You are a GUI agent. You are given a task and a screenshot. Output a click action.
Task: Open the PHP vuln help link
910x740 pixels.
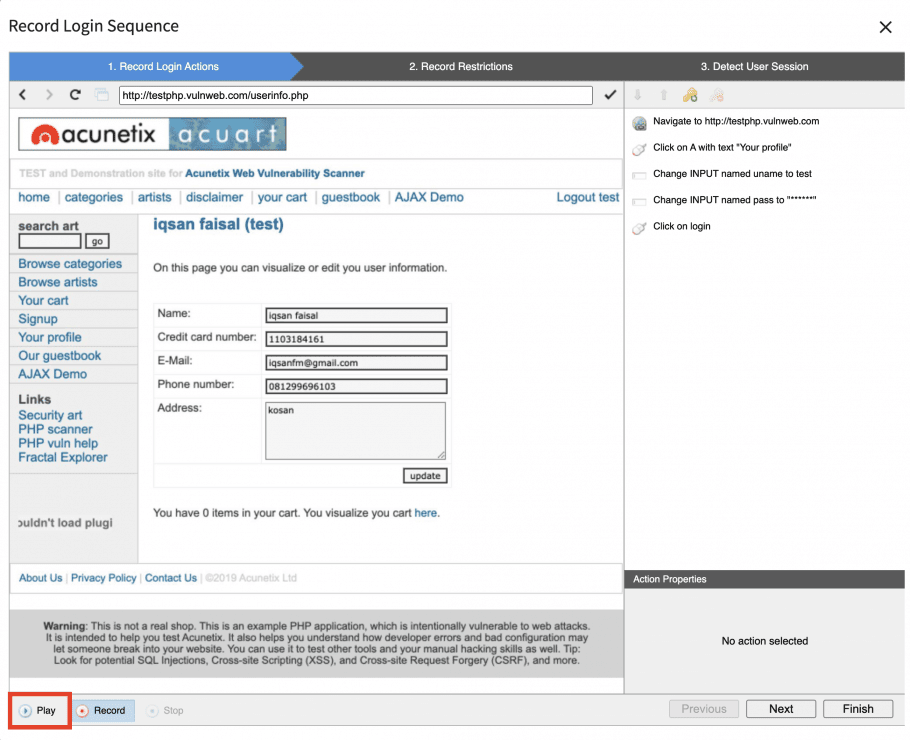point(58,443)
